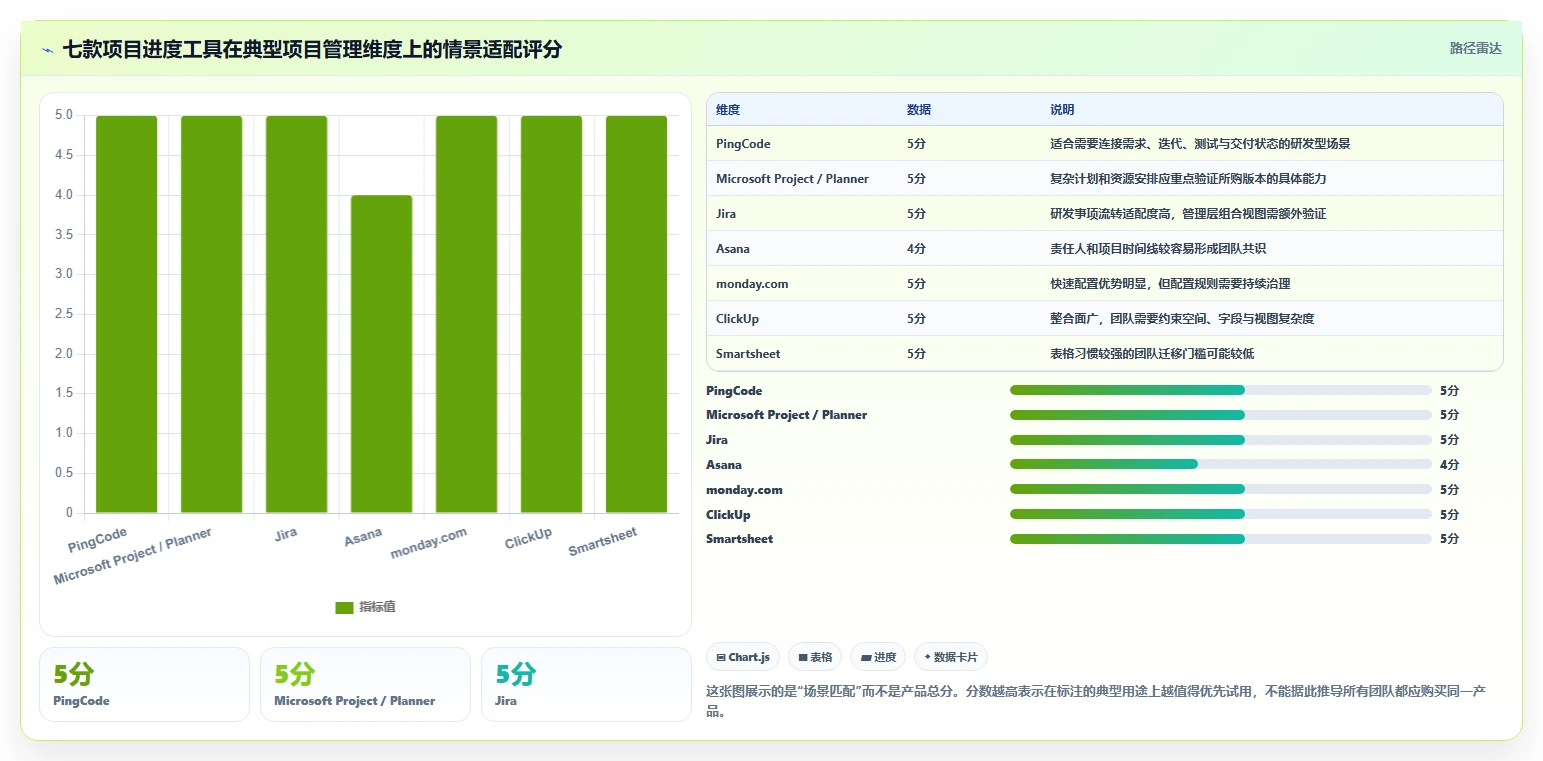Image resolution: width=1543 pixels, height=761 pixels.
Task: Click the PingCode progress bar
Action: [1221, 390]
